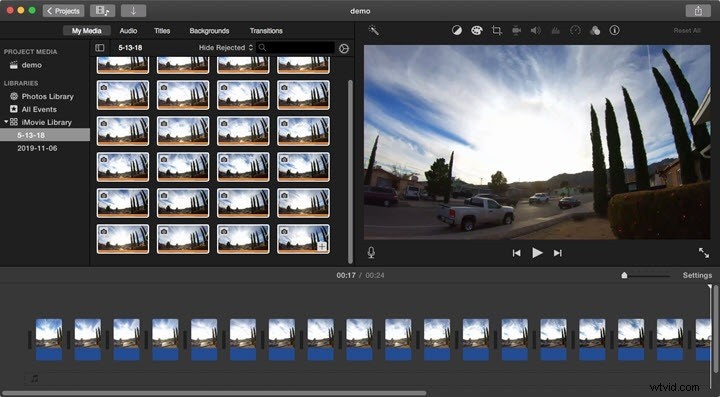Select the crop tool
The image size is (720, 397).
(496, 31)
